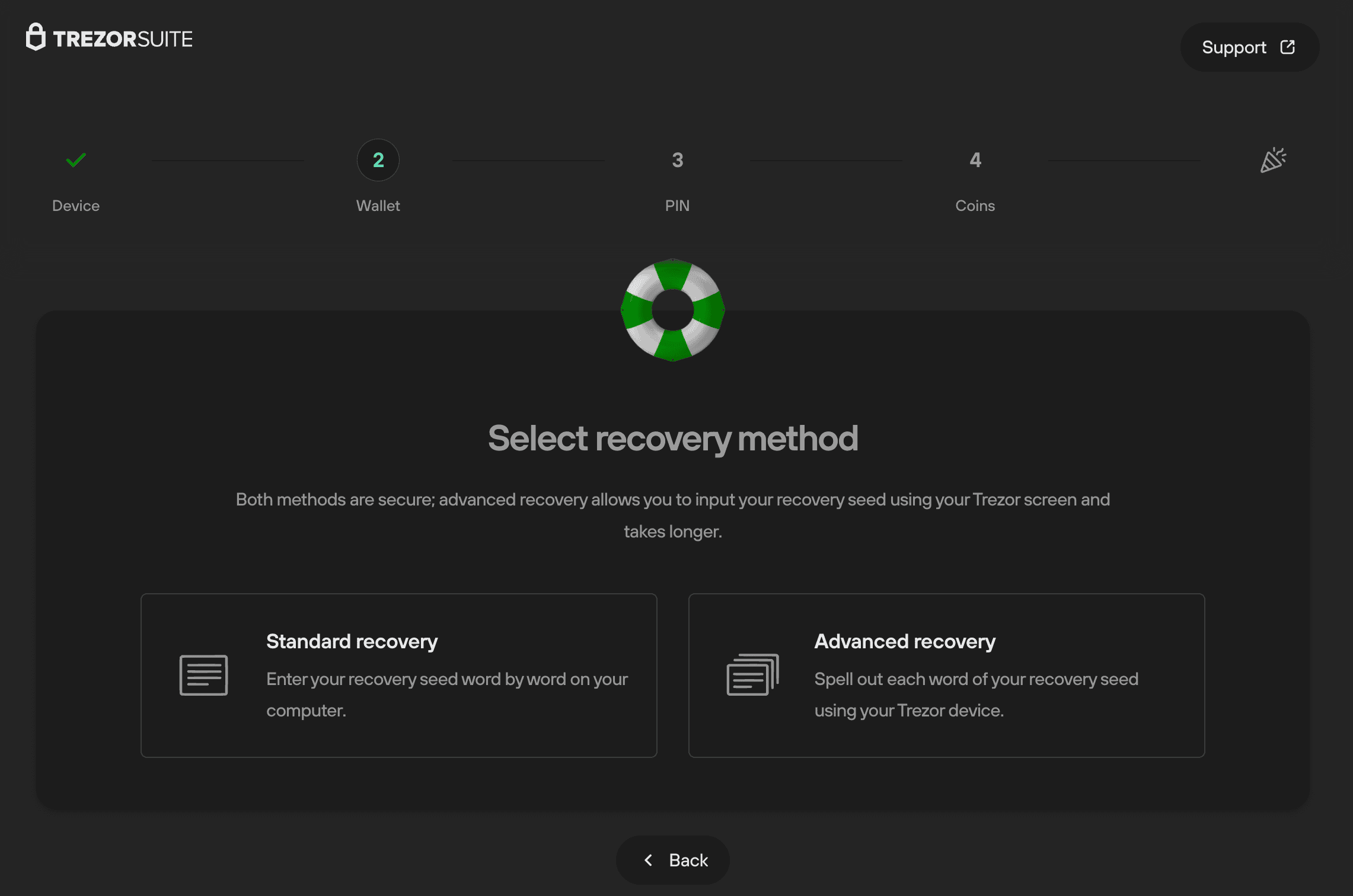Click the party popper finish icon

[x=1273, y=160]
